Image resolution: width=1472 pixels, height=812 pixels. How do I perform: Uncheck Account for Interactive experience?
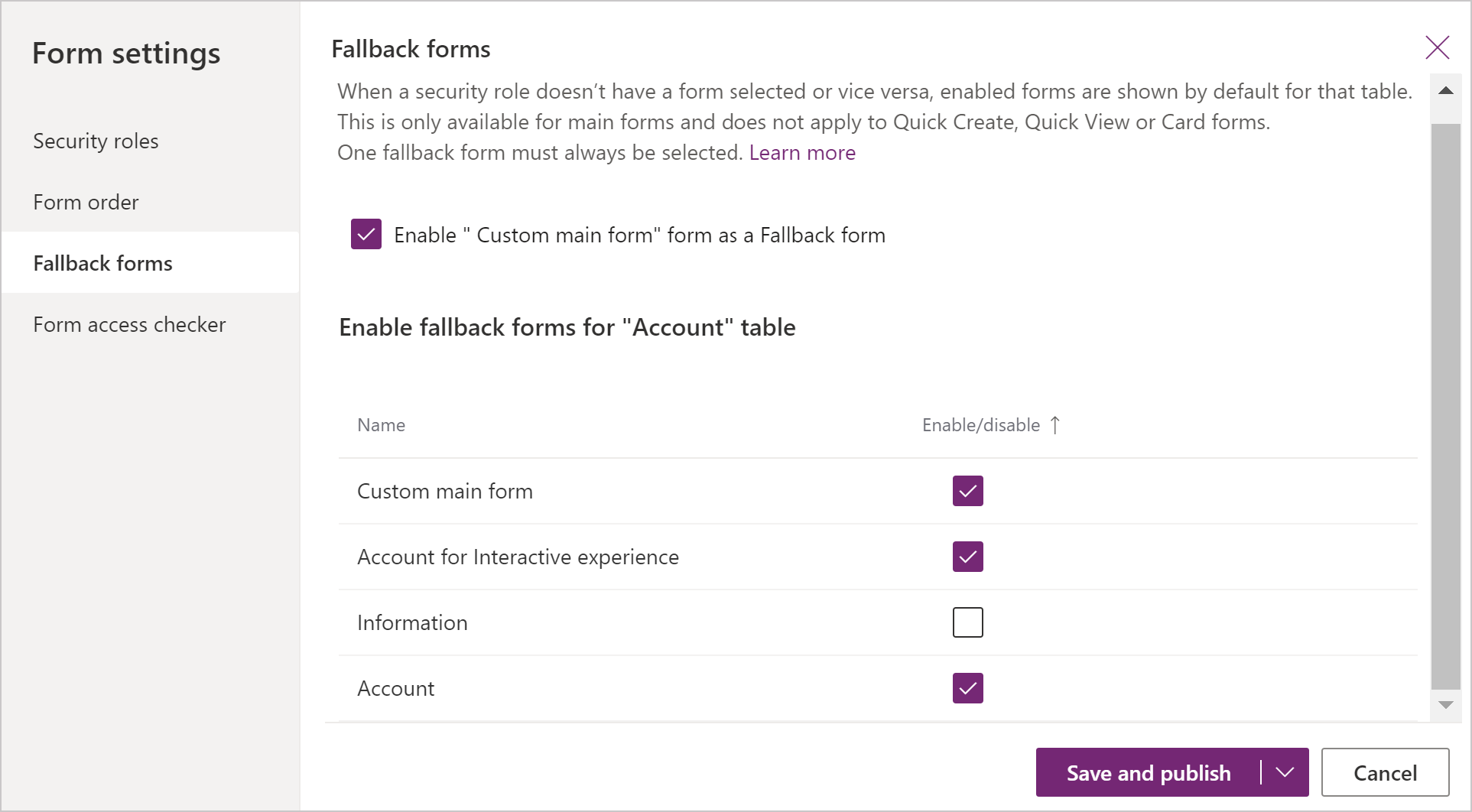[x=967, y=557]
